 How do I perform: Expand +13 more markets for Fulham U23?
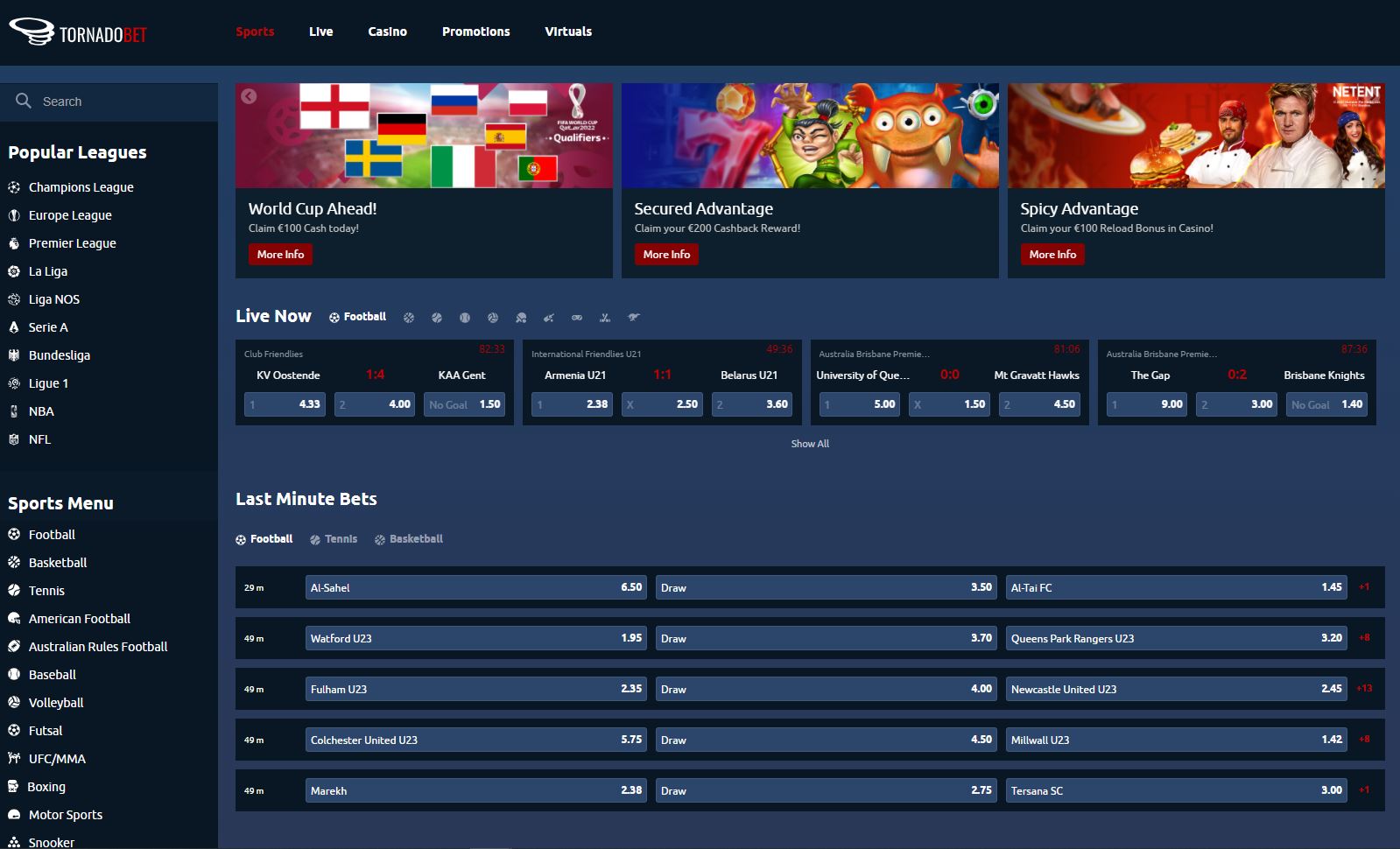pyautogui.click(x=1364, y=689)
